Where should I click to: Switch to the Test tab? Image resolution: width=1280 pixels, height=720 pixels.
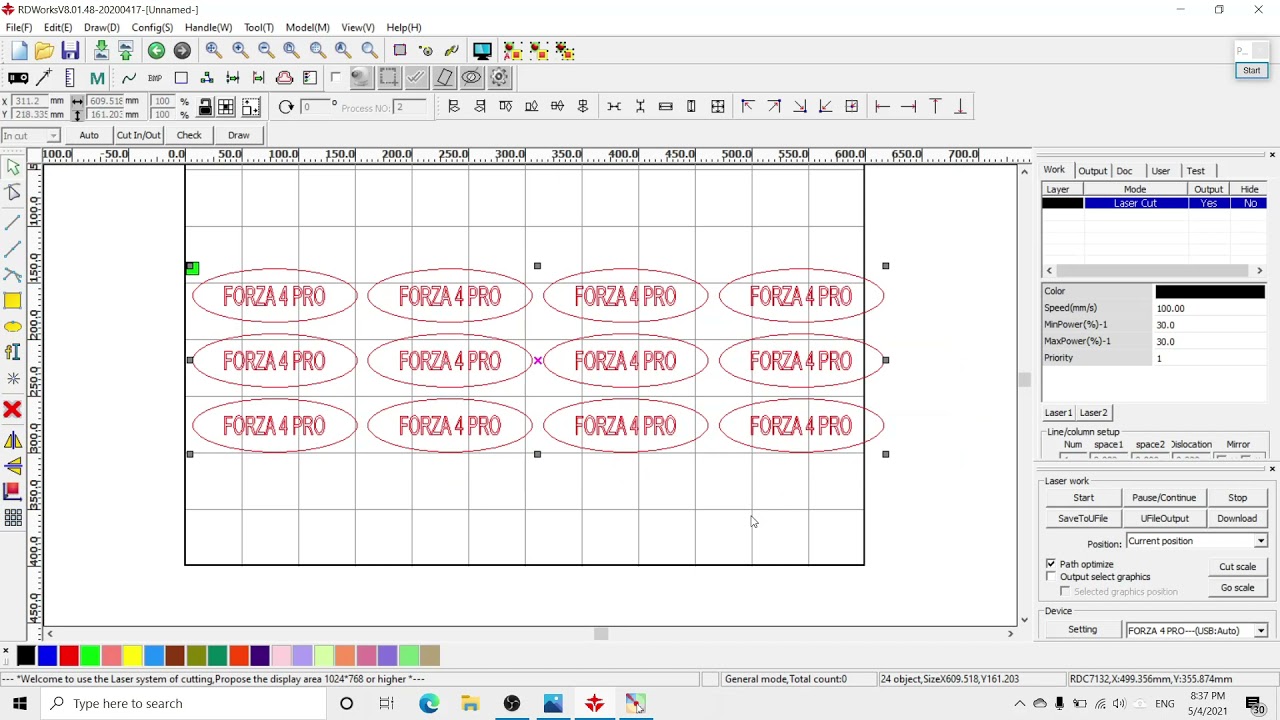click(1196, 171)
